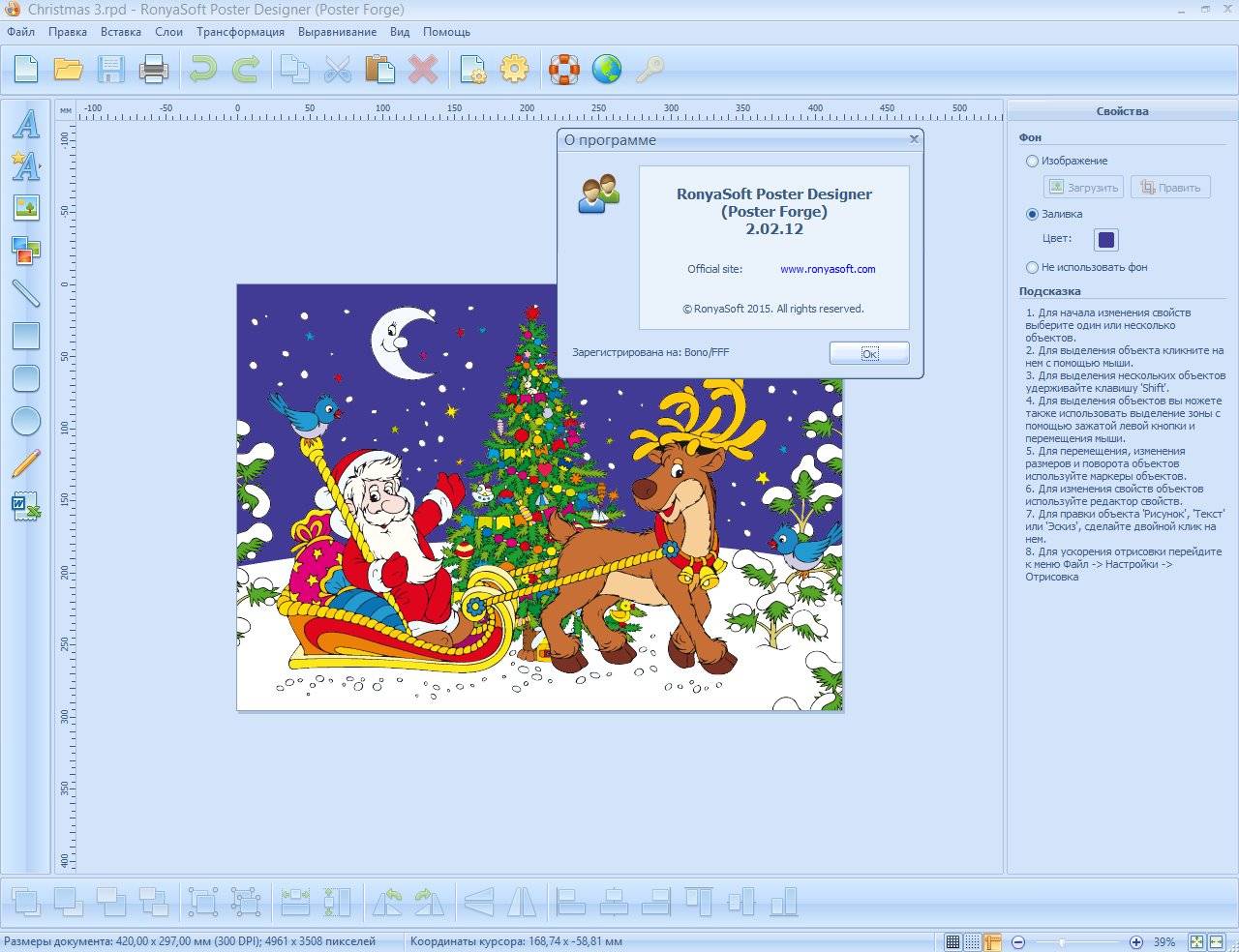Click the zoom slider handle
Image resolution: width=1239 pixels, height=952 pixels.
point(1062,941)
